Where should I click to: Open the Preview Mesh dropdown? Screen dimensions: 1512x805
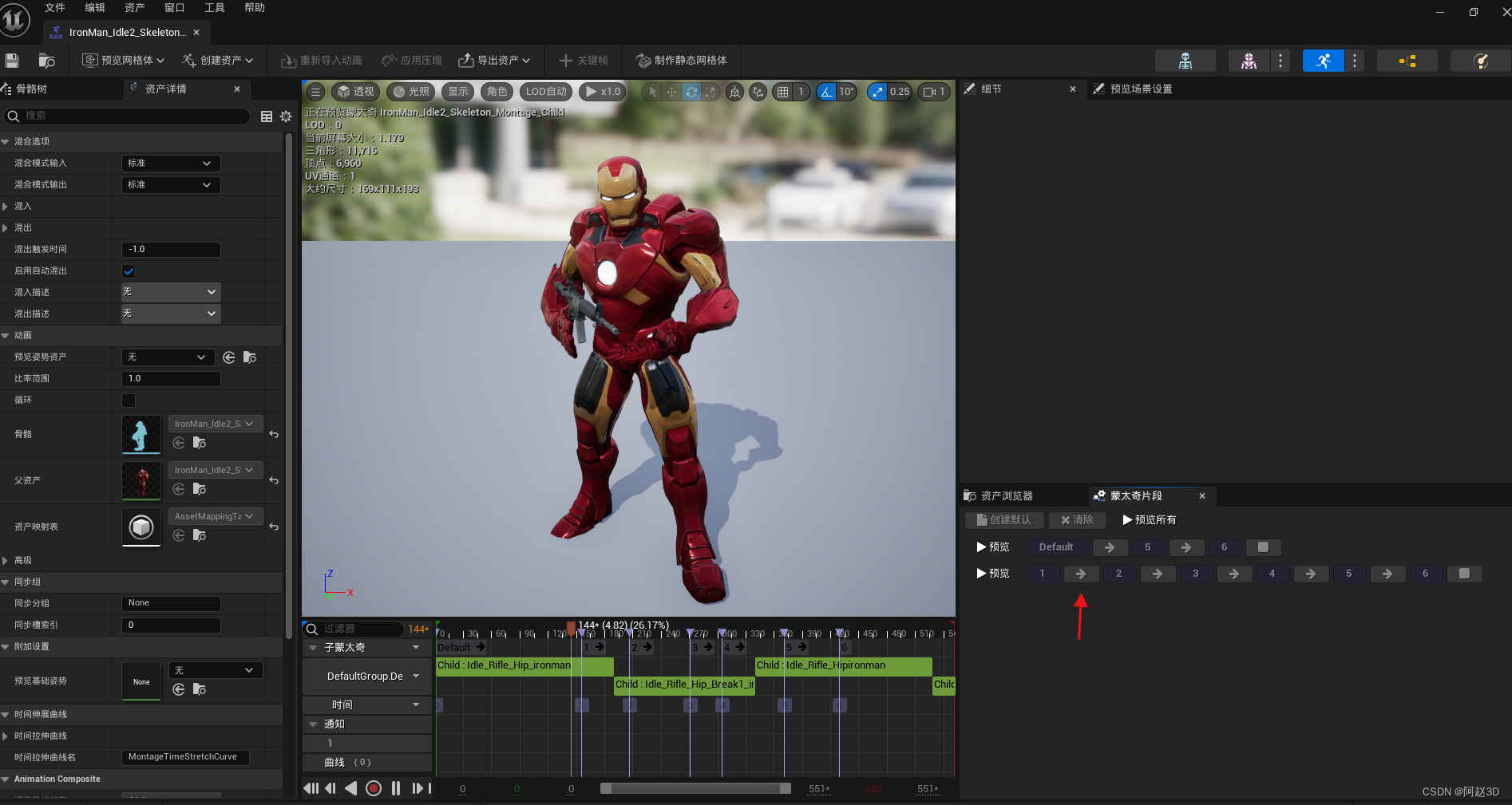click(x=124, y=61)
